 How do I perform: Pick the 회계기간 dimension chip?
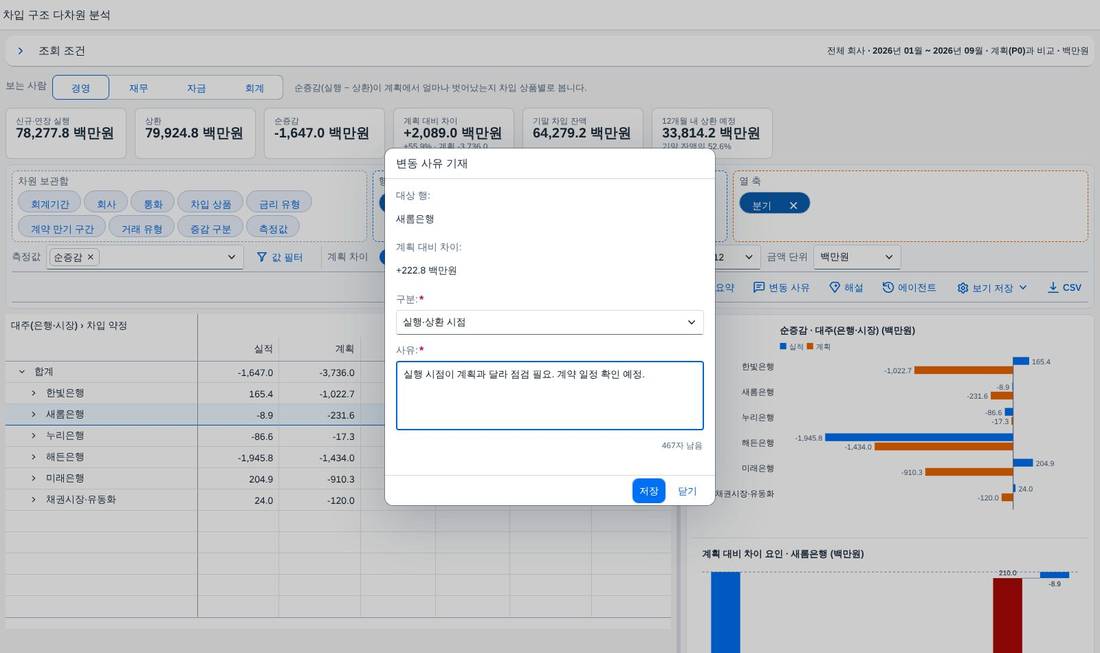pyautogui.click(x=50, y=204)
